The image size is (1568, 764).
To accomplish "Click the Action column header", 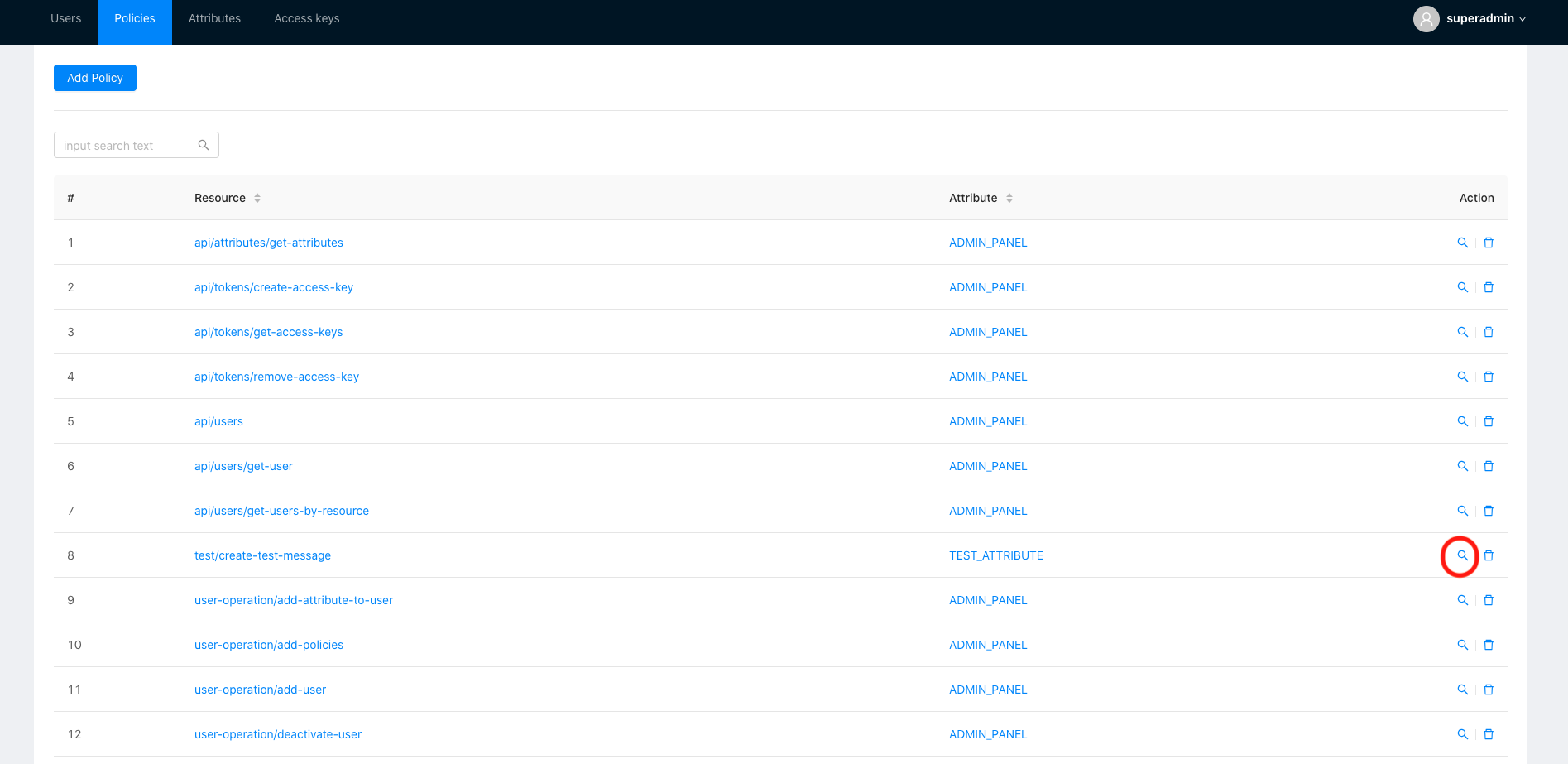I will pyautogui.click(x=1476, y=198).
